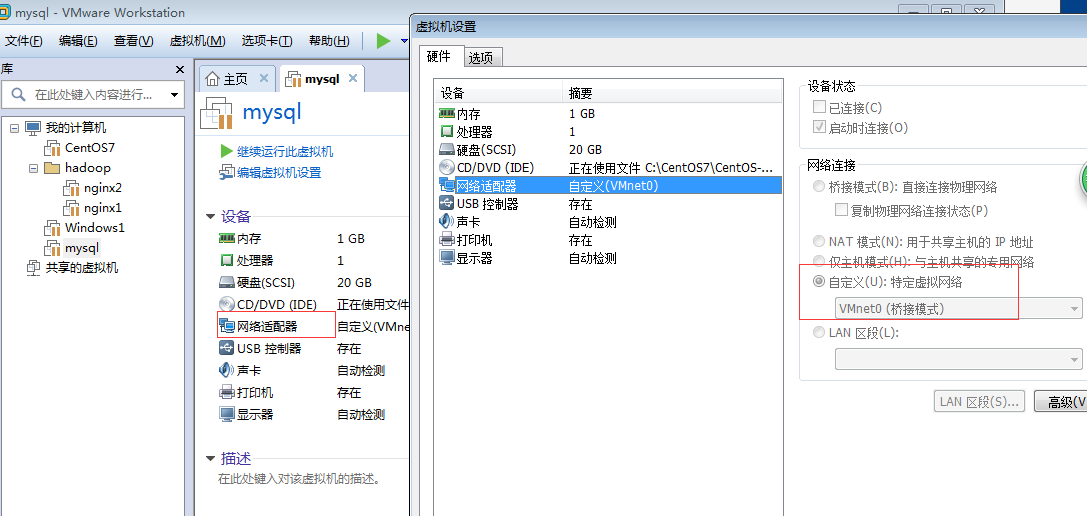This screenshot has width=1087, height=516.
Task: Open the 文件(F) menu
Action: point(24,41)
